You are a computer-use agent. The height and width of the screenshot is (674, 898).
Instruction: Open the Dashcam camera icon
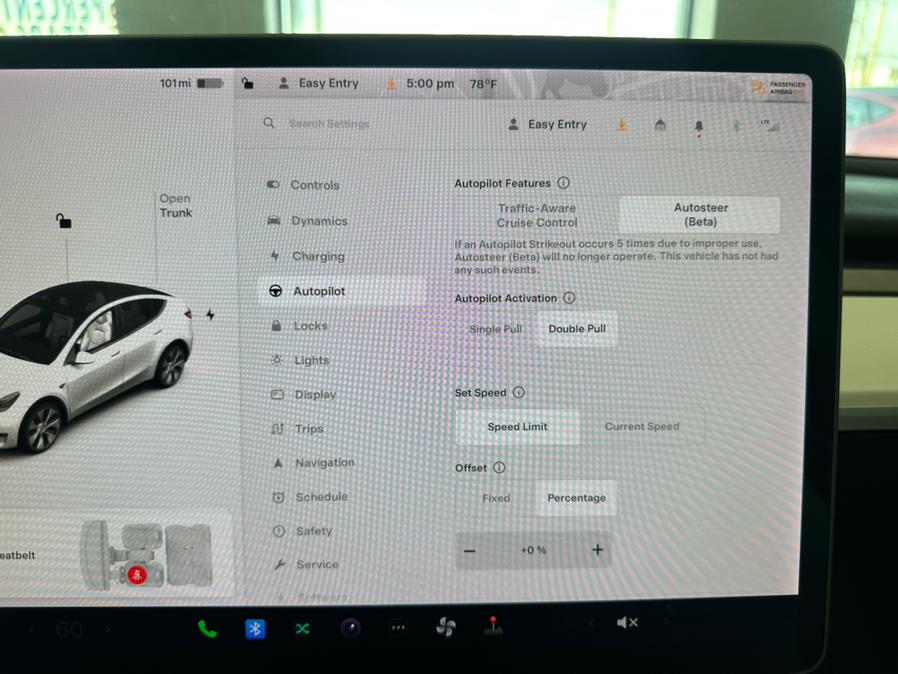click(350, 628)
